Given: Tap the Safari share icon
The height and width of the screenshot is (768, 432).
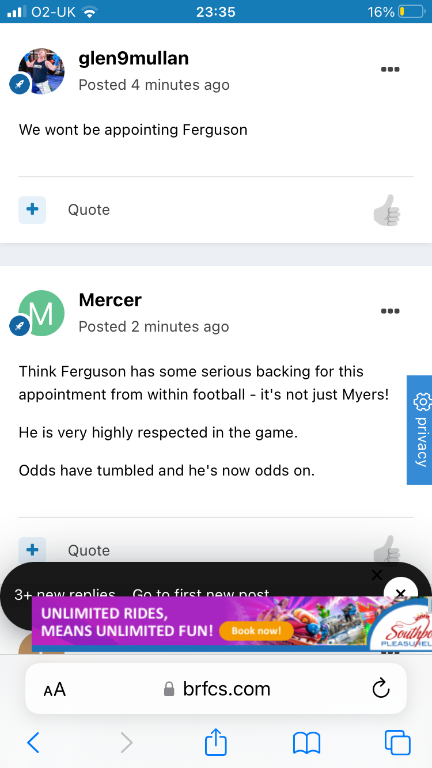Looking at the screenshot, I should [216, 742].
